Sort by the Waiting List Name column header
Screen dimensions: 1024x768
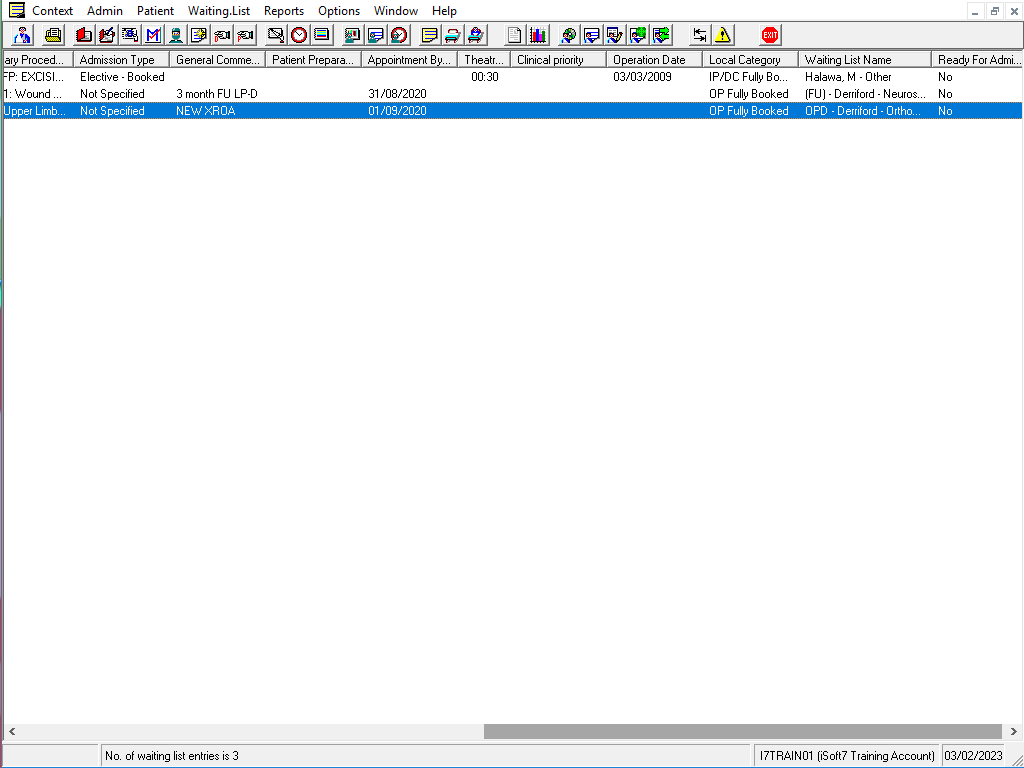click(865, 59)
